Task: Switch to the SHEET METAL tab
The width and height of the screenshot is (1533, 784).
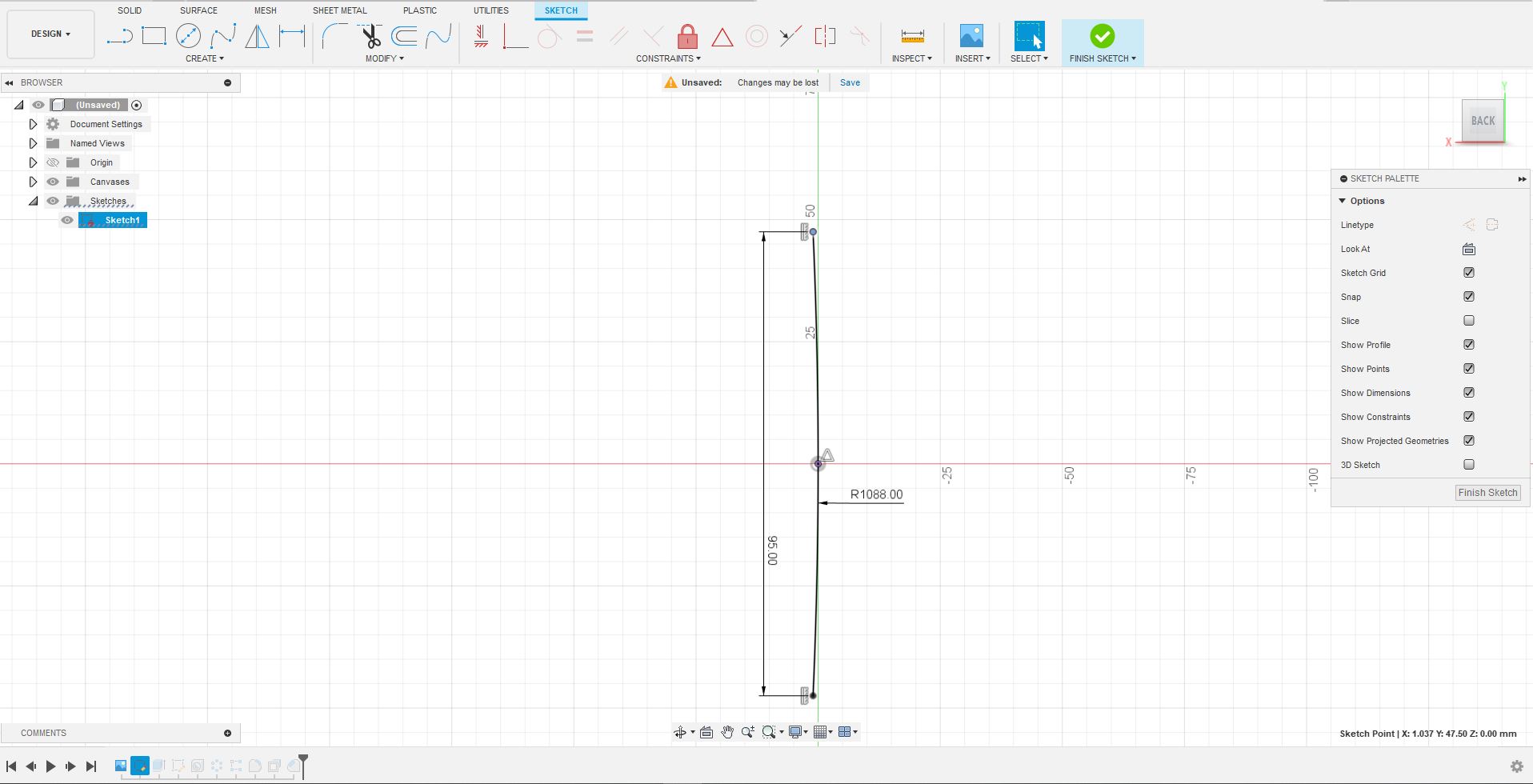Action: pos(339,10)
